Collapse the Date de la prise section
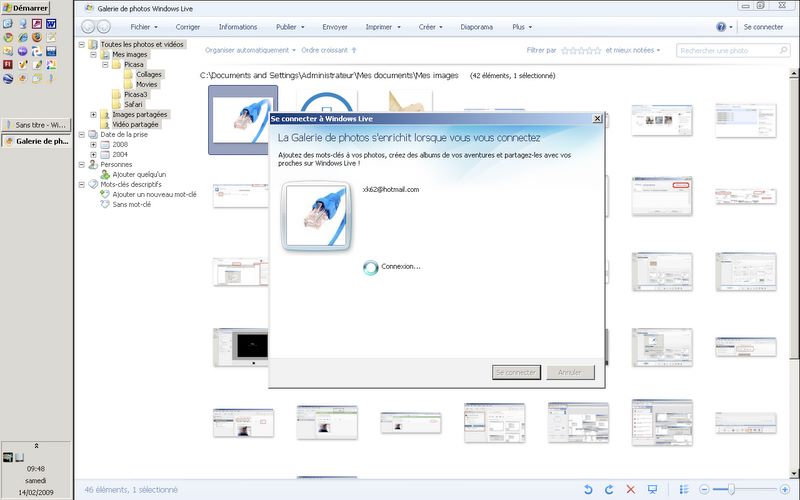Image resolution: width=800 pixels, height=500 pixels. pyautogui.click(x=82, y=135)
